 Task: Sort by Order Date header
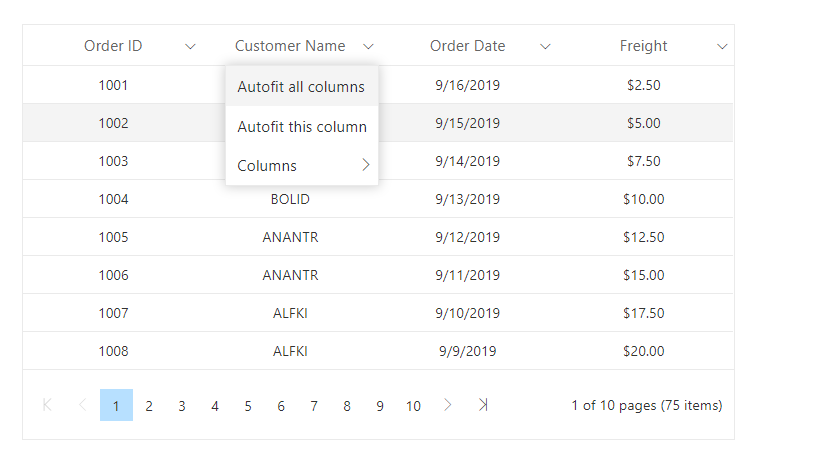467,46
